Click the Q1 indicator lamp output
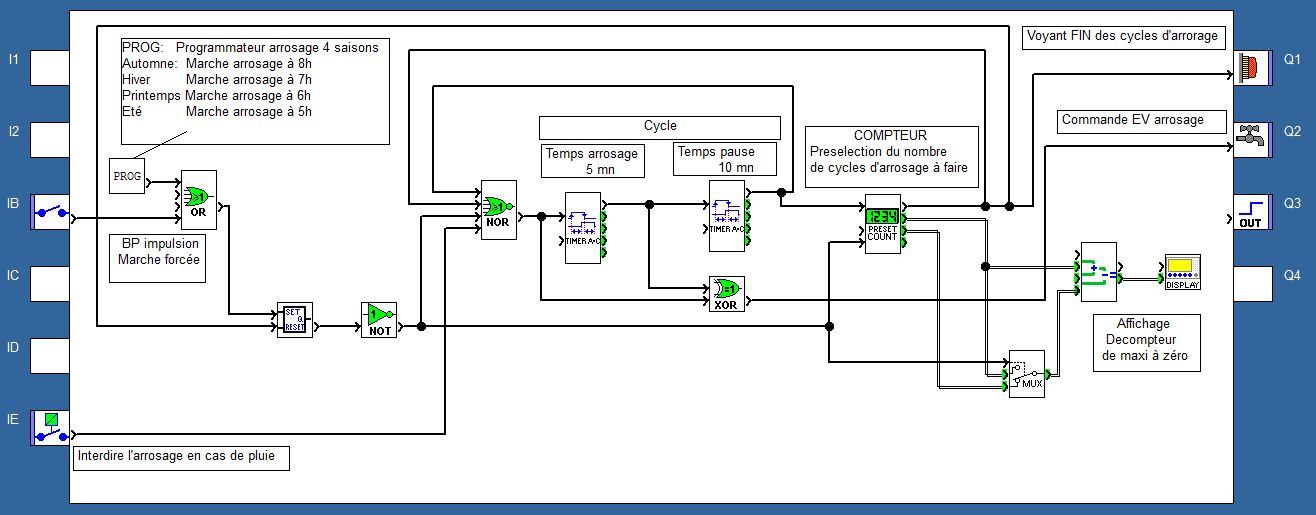Screen dimensions: 1316x515 click(1251, 68)
